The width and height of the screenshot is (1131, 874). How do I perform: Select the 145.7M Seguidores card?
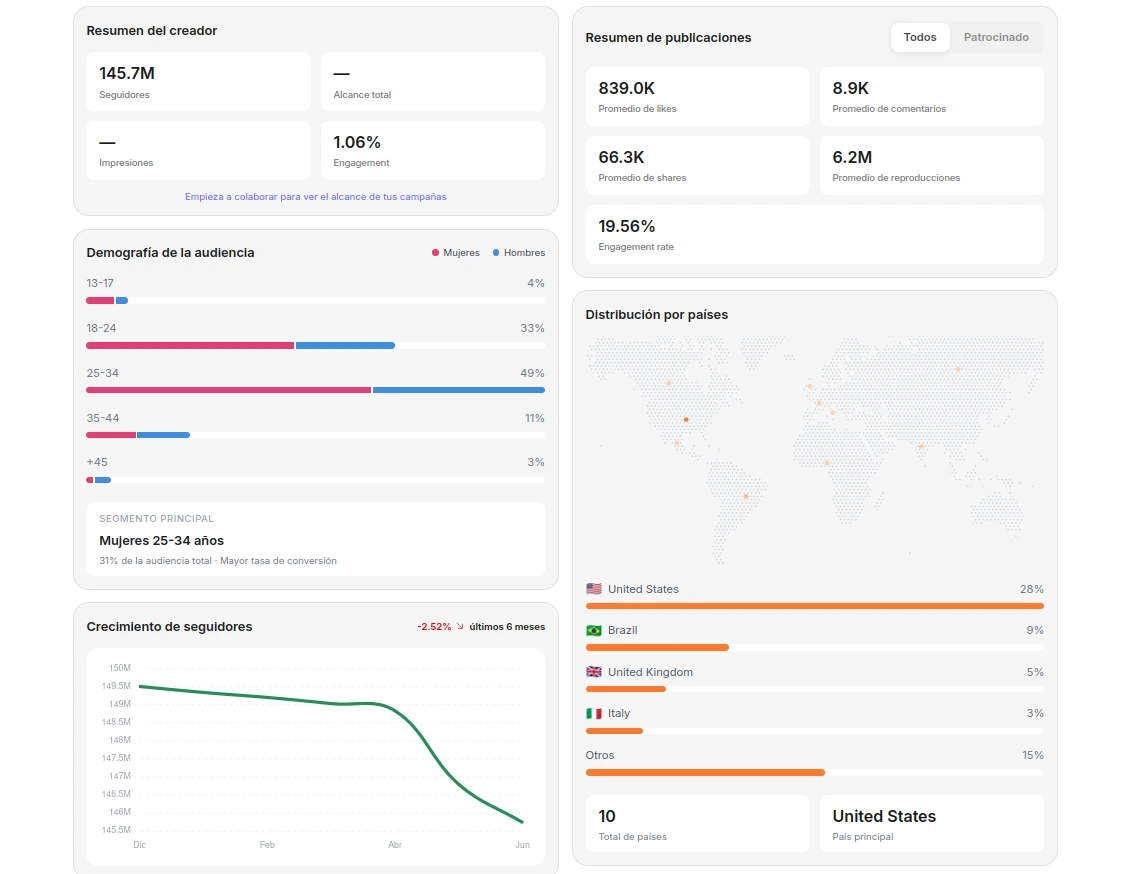[x=198, y=81]
